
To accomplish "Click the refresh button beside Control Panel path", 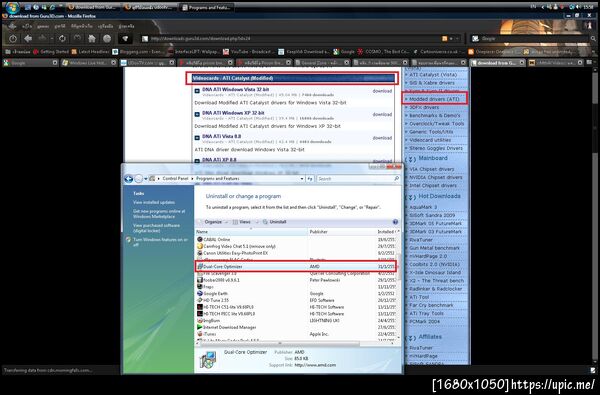I will [x=310, y=179].
